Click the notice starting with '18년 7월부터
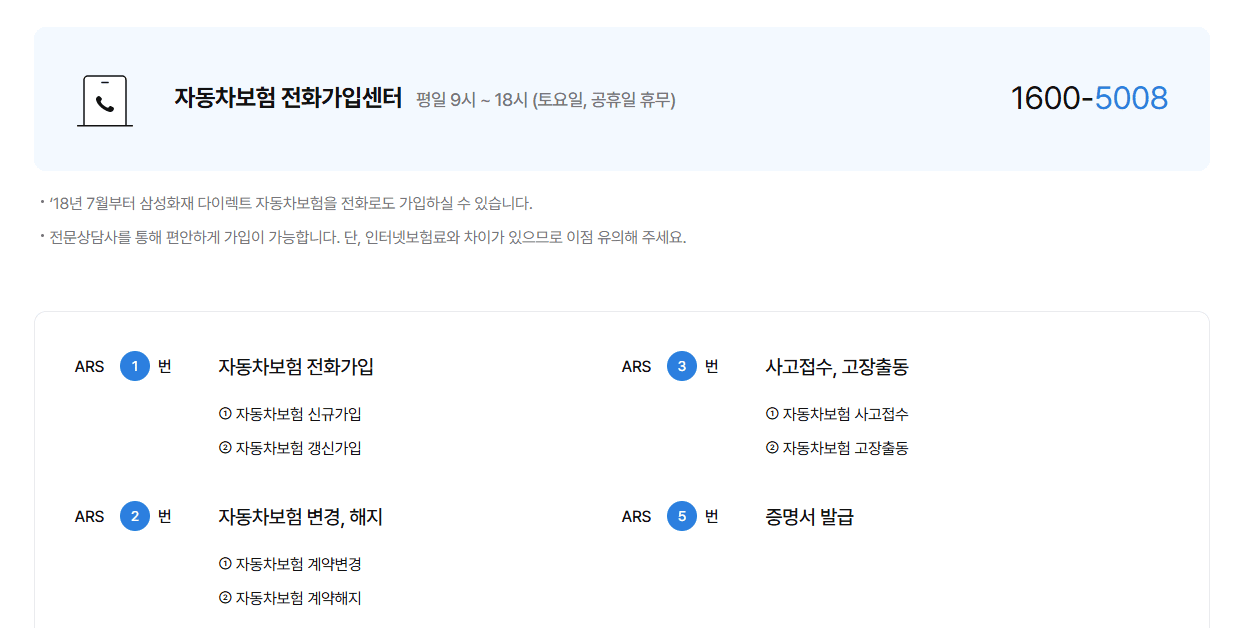This screenshot has height=628, width=1236. tap(287, 203)
